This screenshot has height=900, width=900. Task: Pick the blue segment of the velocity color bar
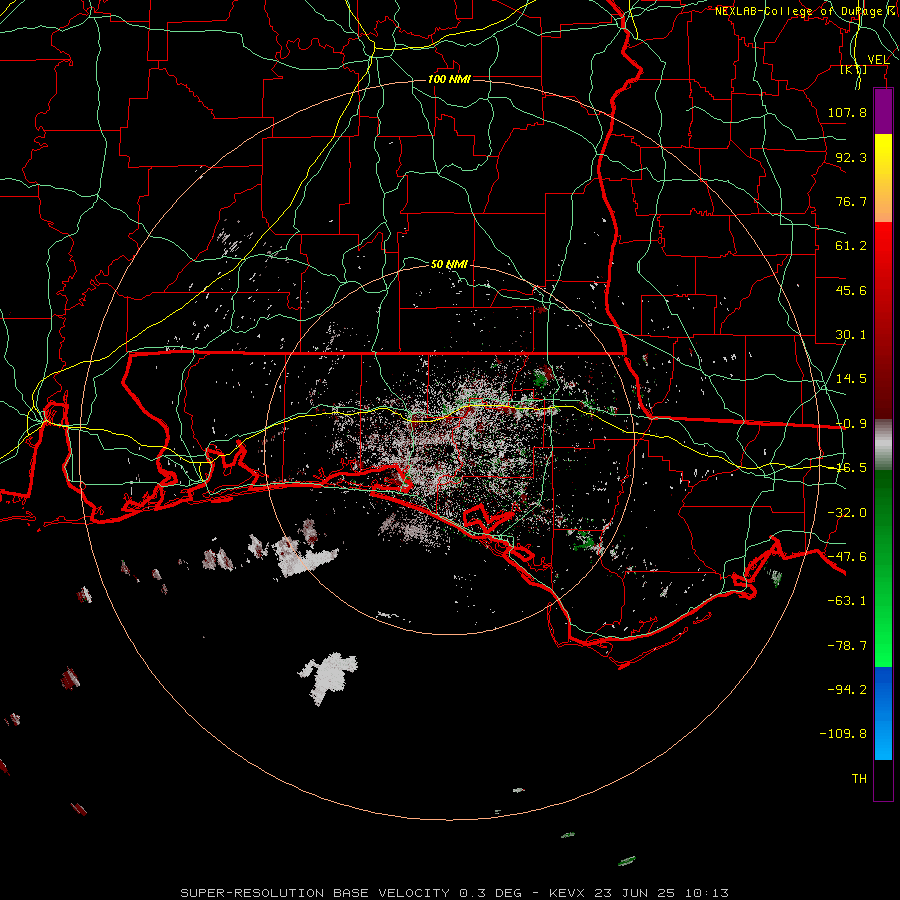[x=883, y=713]
